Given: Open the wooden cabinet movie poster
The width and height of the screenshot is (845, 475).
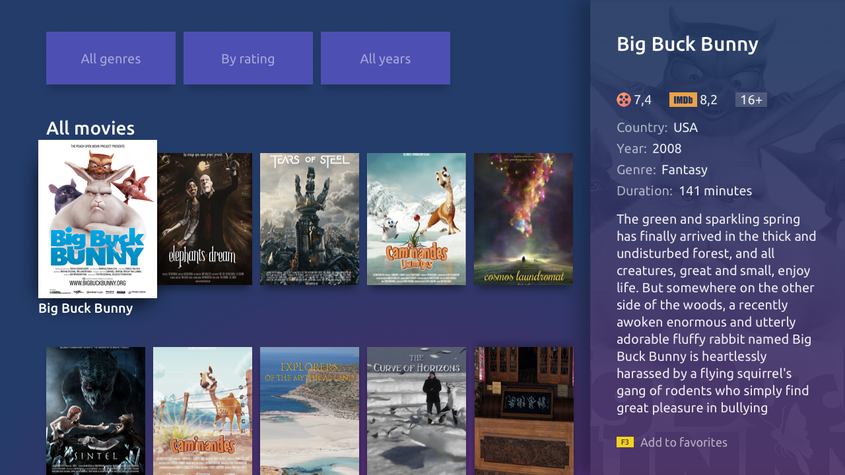Looking at the screenshot, I should click(x=523, y=411).
